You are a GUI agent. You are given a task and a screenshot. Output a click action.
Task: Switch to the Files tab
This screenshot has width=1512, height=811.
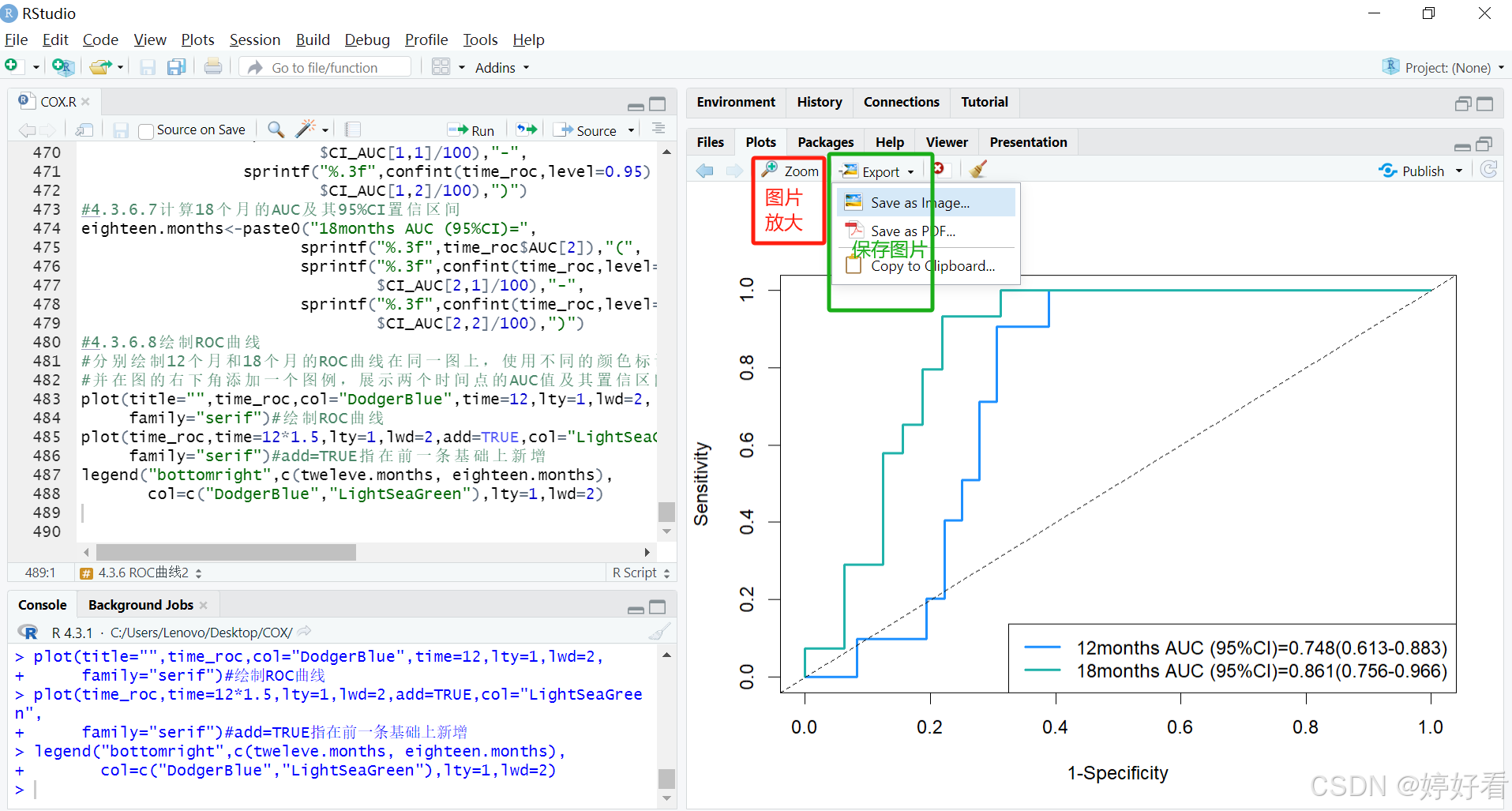(x=711, y=142)
